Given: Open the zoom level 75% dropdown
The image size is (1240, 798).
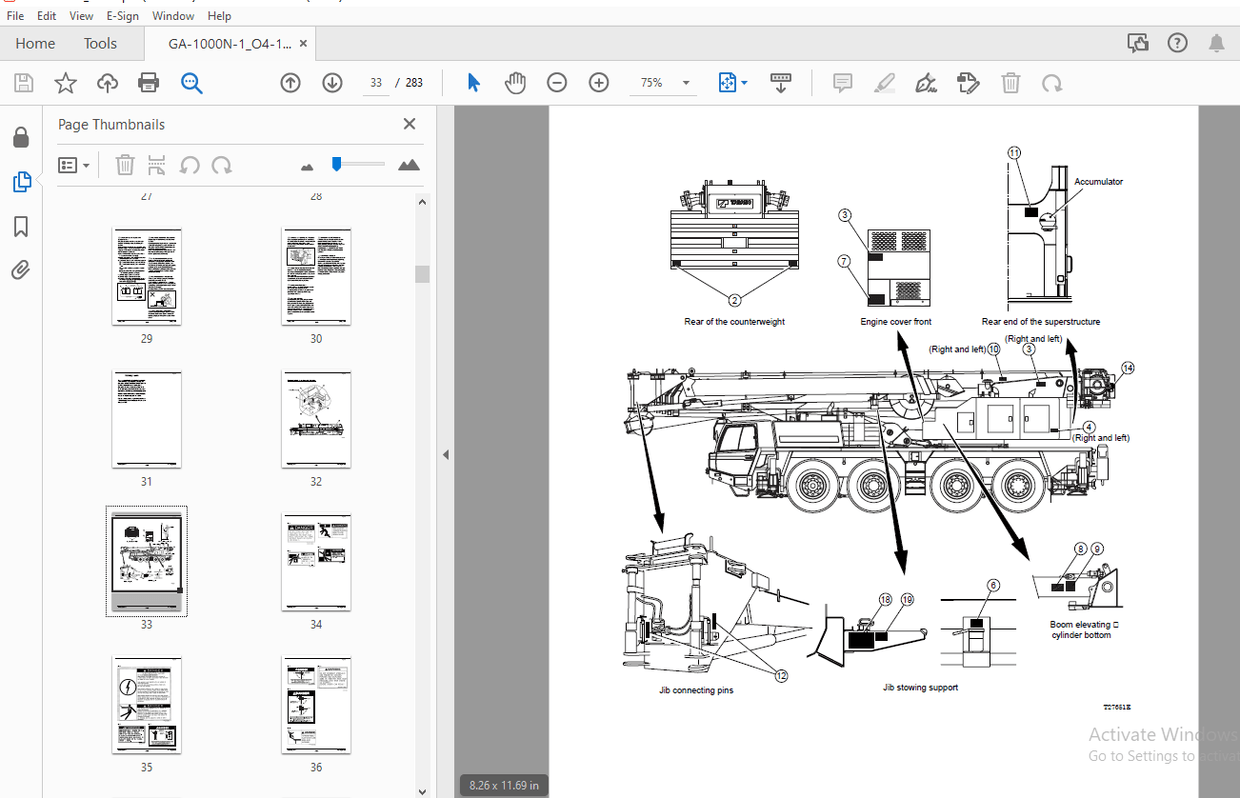Looking at the screenshot, I should click(663, 83).
